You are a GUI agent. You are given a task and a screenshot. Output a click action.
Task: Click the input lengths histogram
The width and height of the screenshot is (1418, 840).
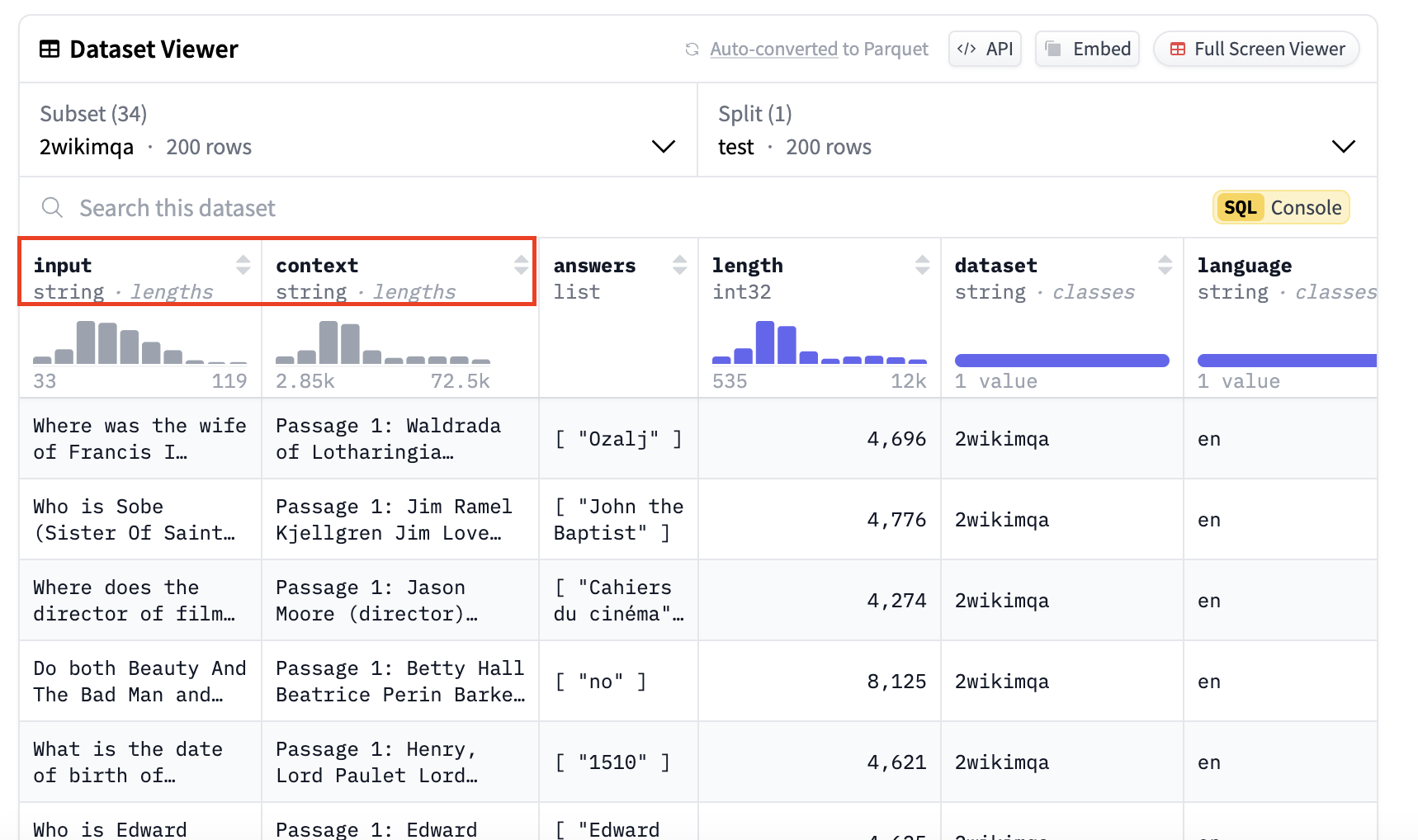click(140, 342)
